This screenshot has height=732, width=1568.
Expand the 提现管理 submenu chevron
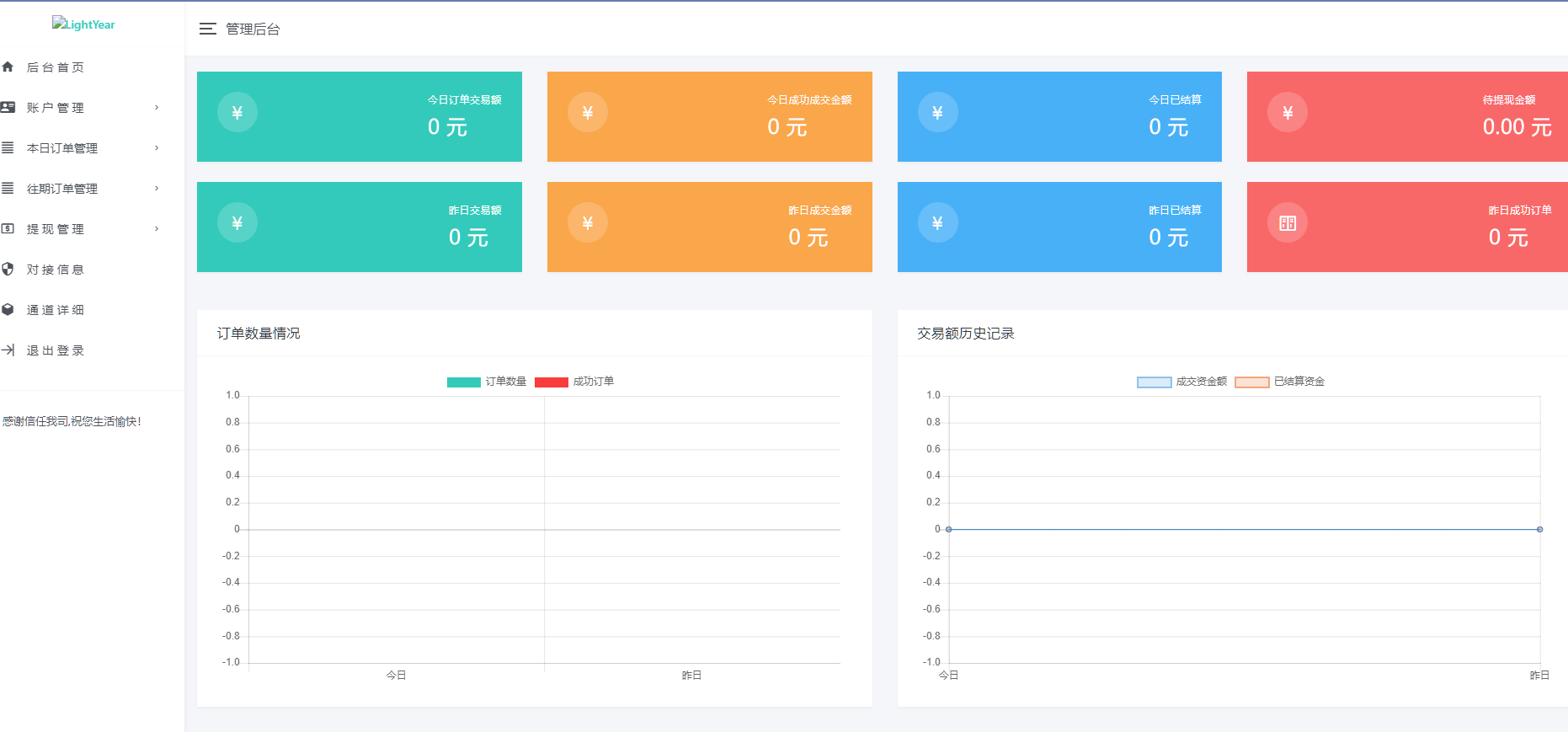point(157,229)
